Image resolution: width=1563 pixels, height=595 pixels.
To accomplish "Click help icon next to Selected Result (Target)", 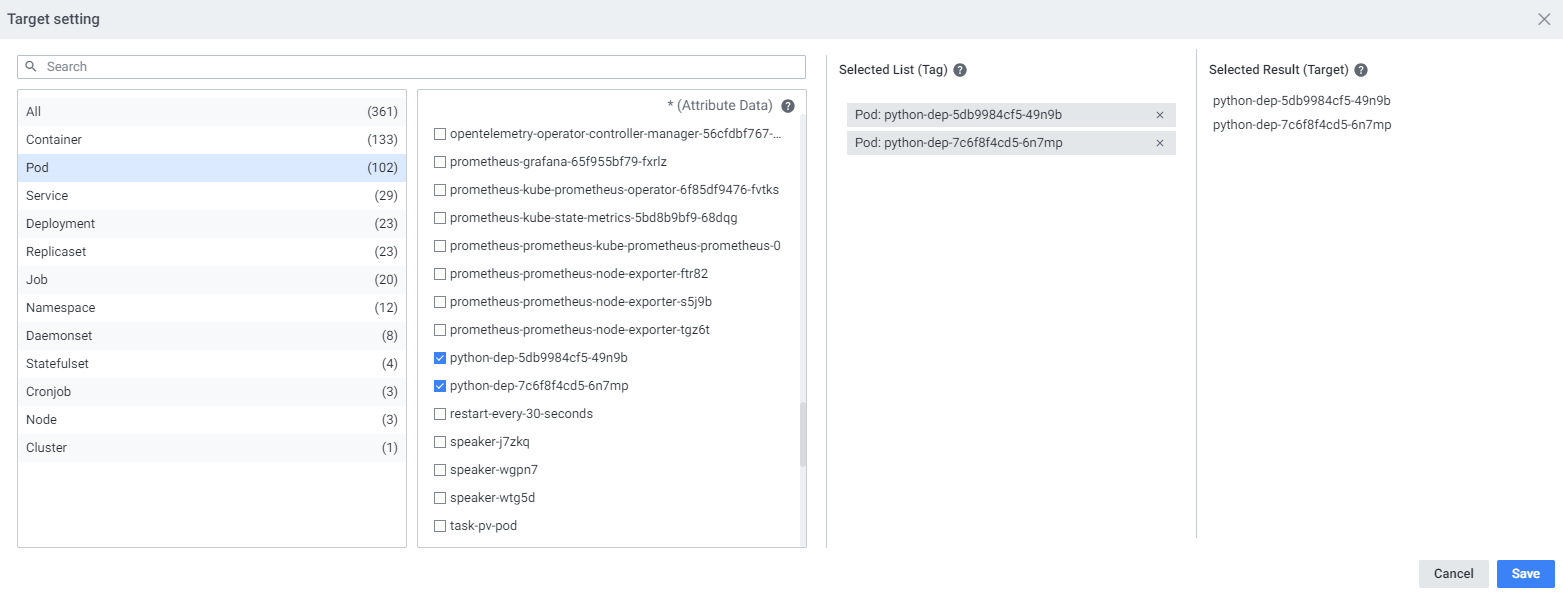I will (x=1361, y=70).
